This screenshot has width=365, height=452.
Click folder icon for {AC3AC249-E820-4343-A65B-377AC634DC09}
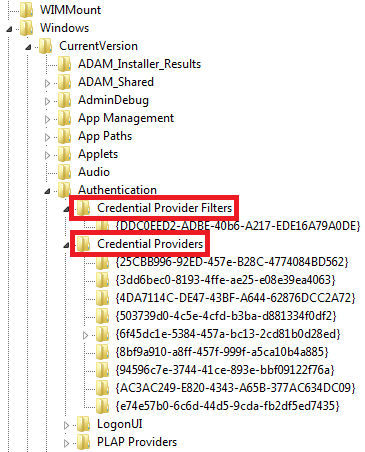tap(103, 388)
